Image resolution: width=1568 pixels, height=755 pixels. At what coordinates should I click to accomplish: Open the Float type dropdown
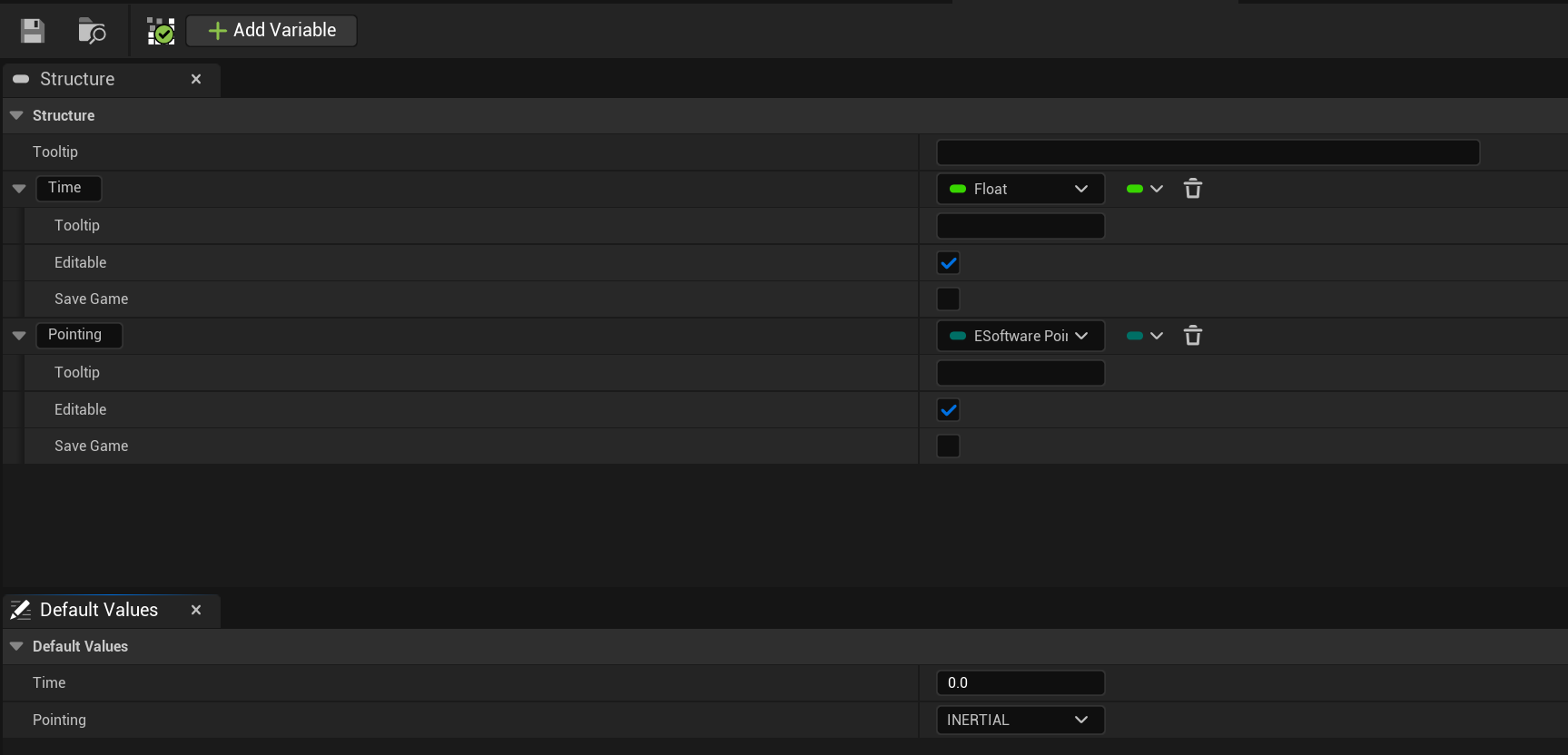click(1020, 189)
